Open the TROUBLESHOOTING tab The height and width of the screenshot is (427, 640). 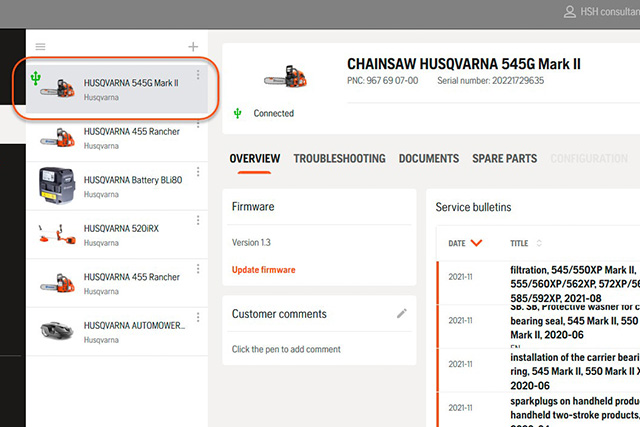340,158
